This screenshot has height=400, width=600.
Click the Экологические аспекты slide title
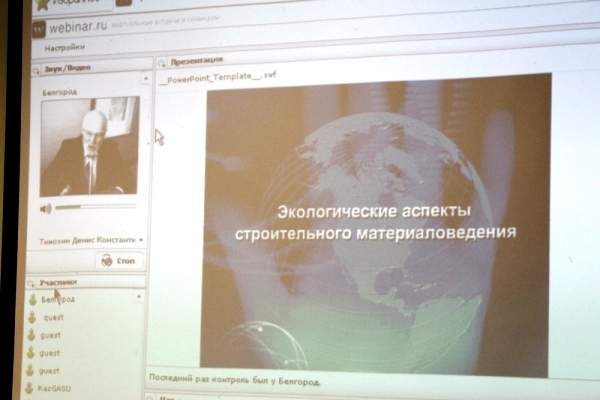tap(375, 222)
